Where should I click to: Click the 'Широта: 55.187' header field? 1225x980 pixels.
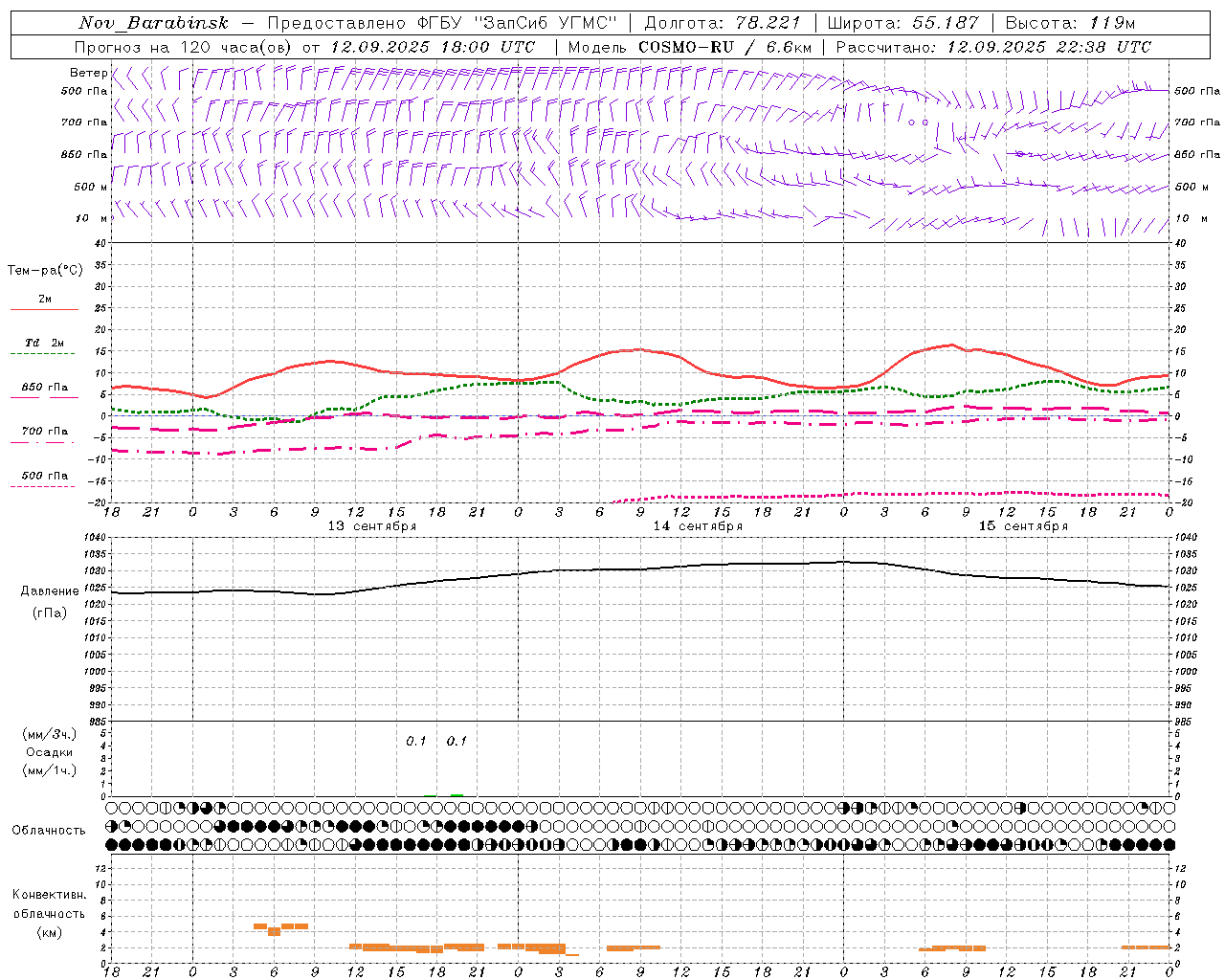(x=902, y=23)
